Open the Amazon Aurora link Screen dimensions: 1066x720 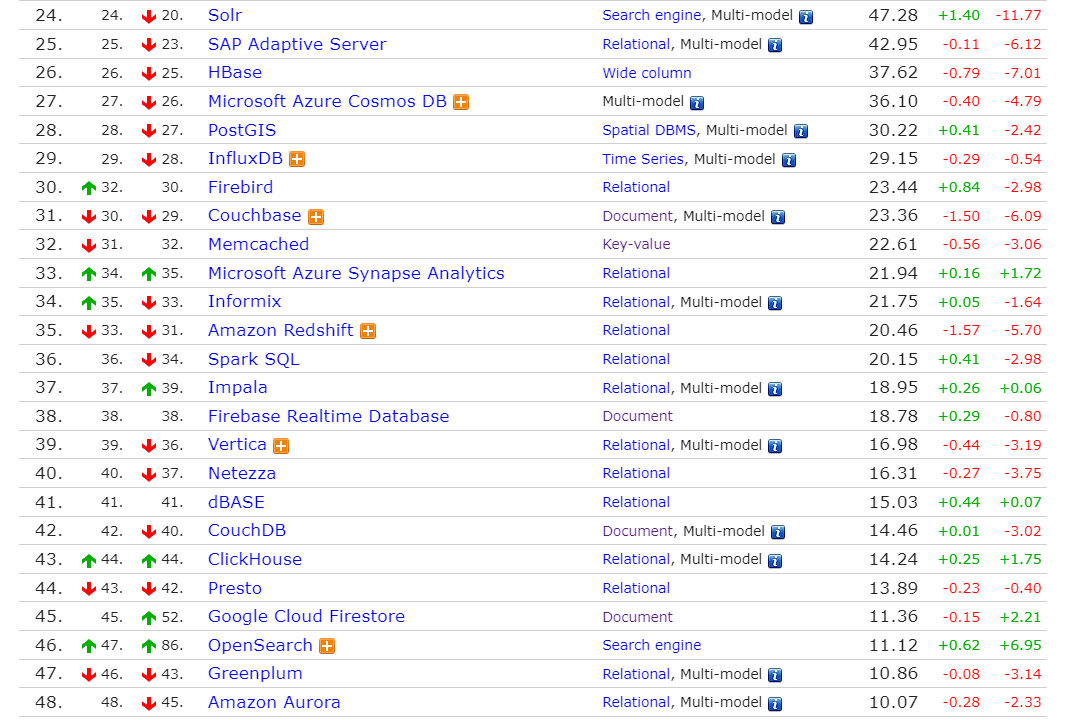(274, 702)
